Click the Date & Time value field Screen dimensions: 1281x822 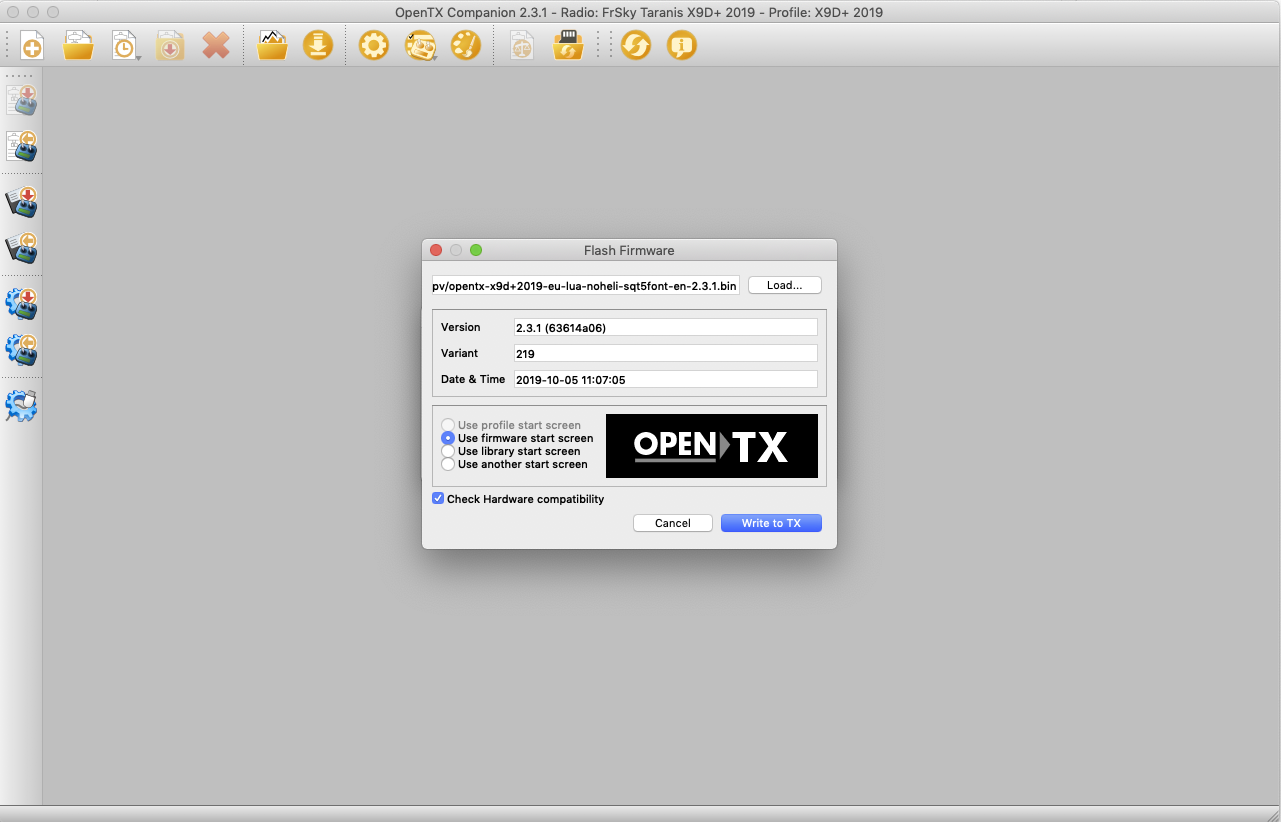click(665, 380)
